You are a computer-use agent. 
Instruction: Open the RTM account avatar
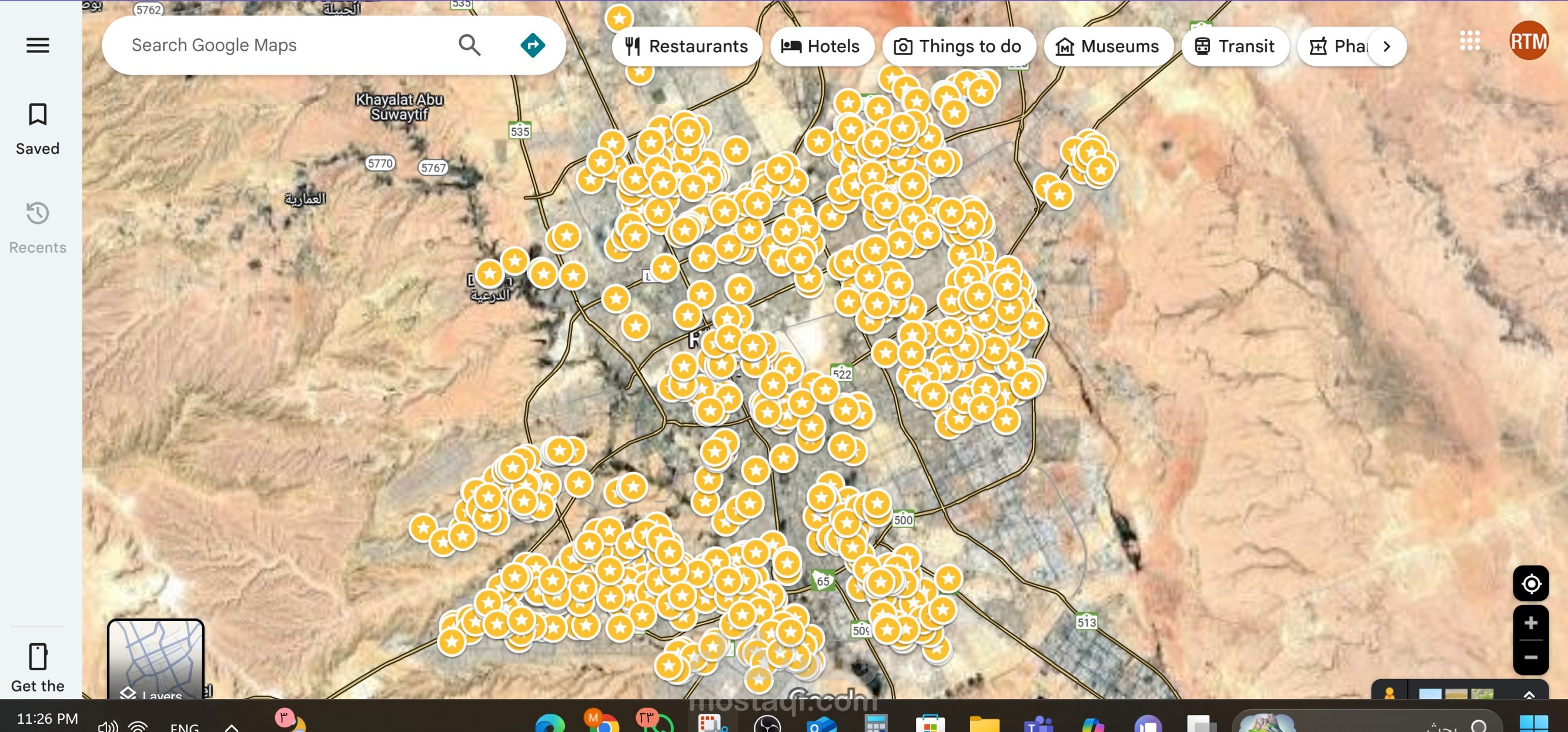[x=1529, y=41]
